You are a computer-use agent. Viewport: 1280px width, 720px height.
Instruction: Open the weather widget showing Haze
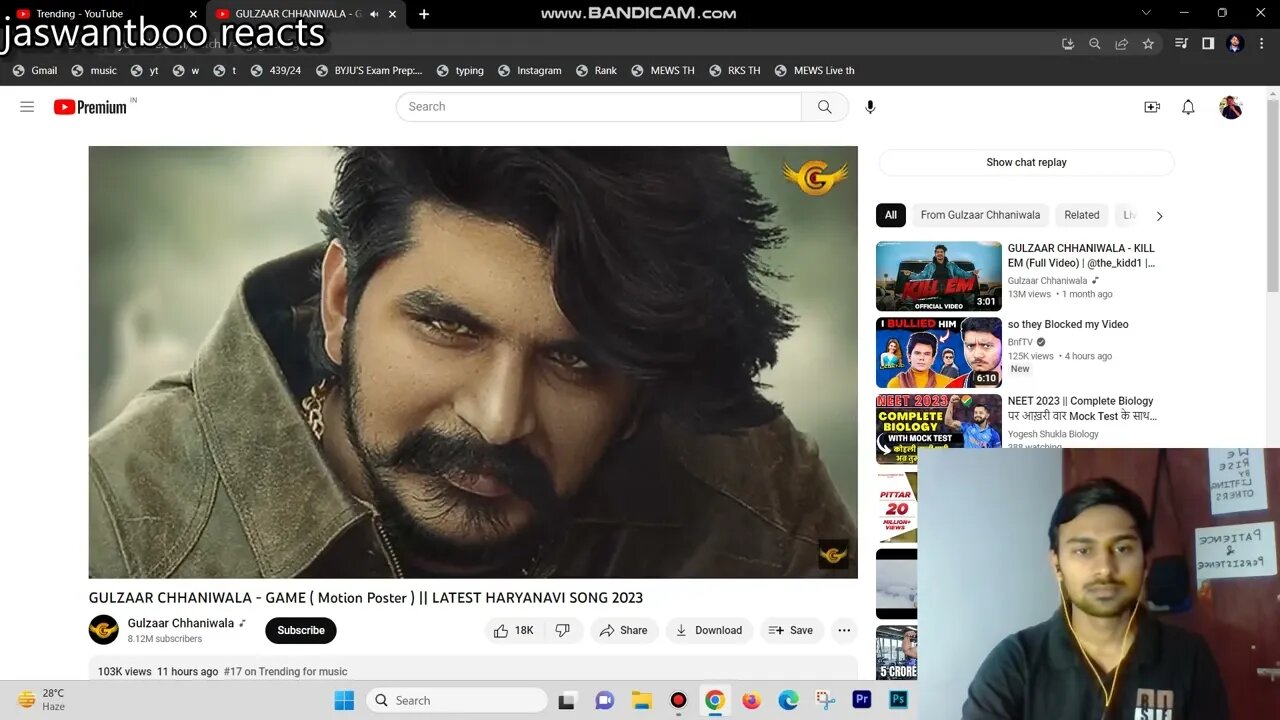pos(42,699)
